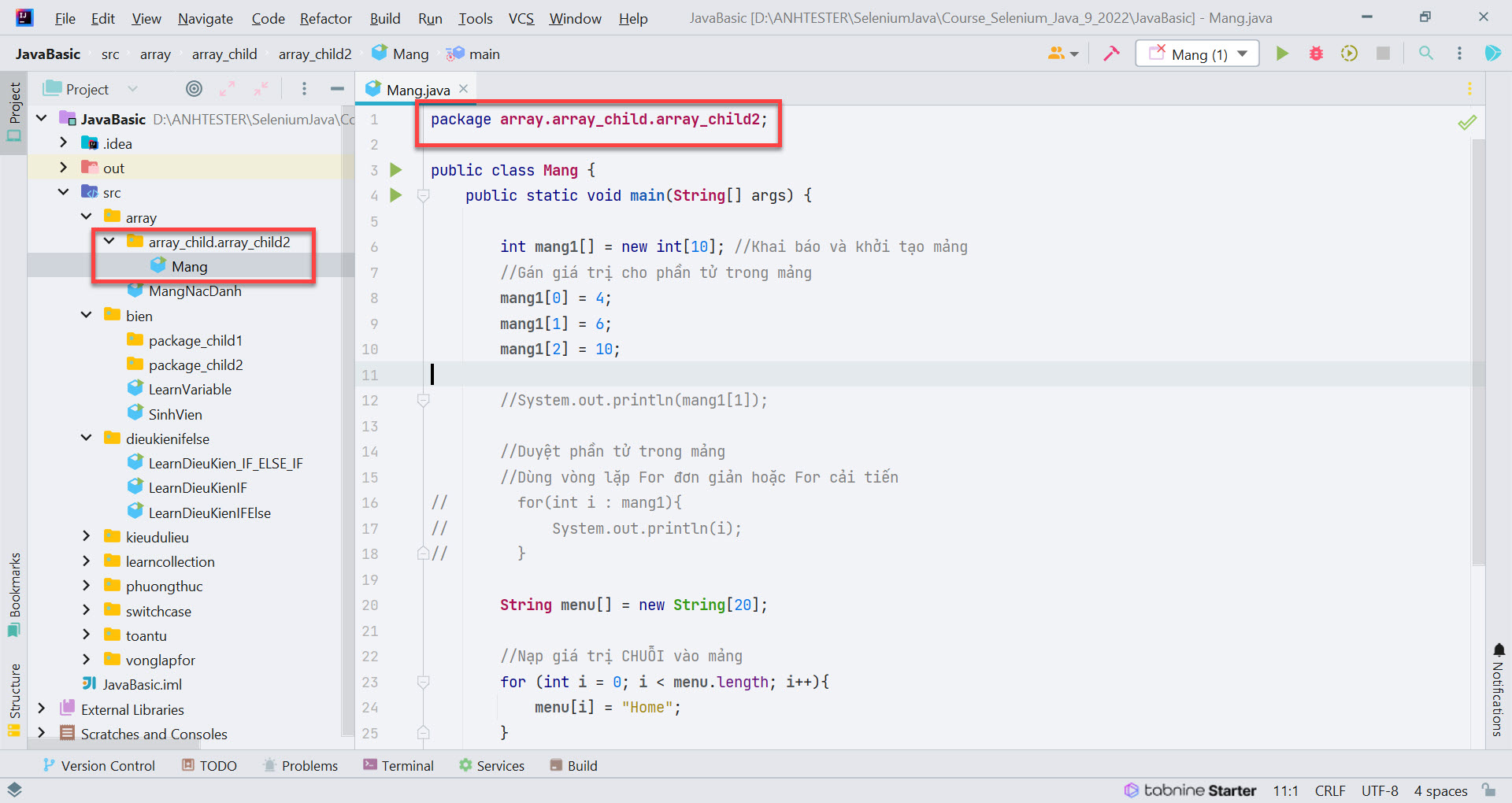Expand External Libraries node
The height and width of the screenshot is (803, 1512).
[41, 709]
